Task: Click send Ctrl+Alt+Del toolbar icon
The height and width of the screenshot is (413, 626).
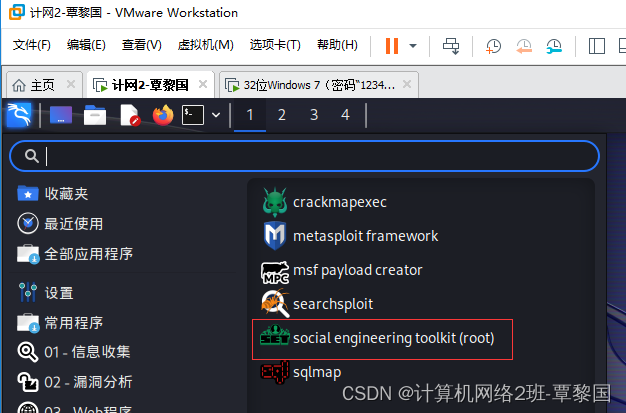Action: click(451, 46)
